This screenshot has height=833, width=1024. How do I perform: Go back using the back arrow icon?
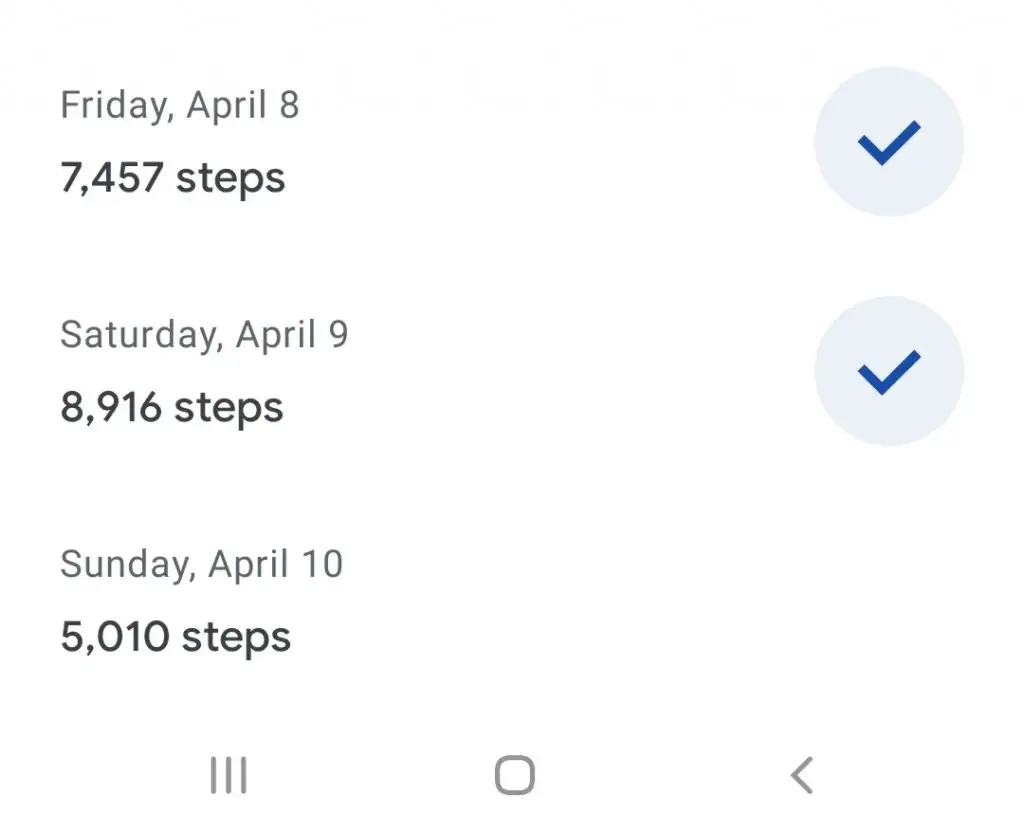pyautogui.click(x=802, y=776)
